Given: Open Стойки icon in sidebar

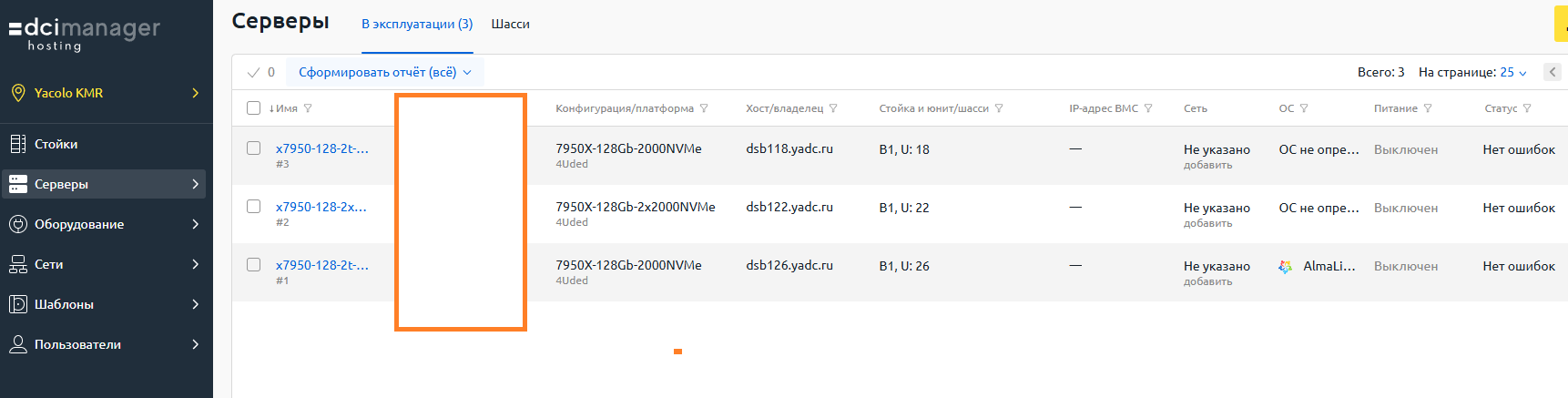Looking at the screenshot, I should 18,144.
